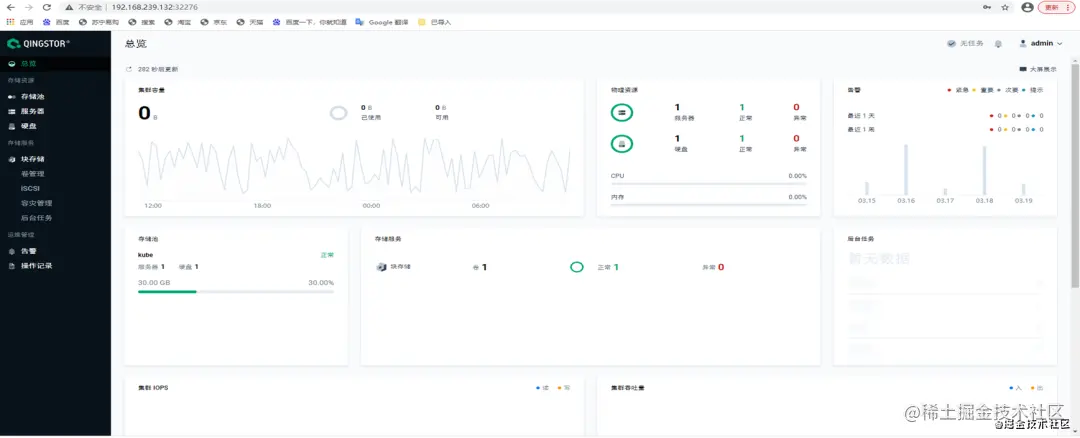Open the first 百度 bookmark
Image resolution: width=1080 pixels, height=438 pixels.
point(56,22)
